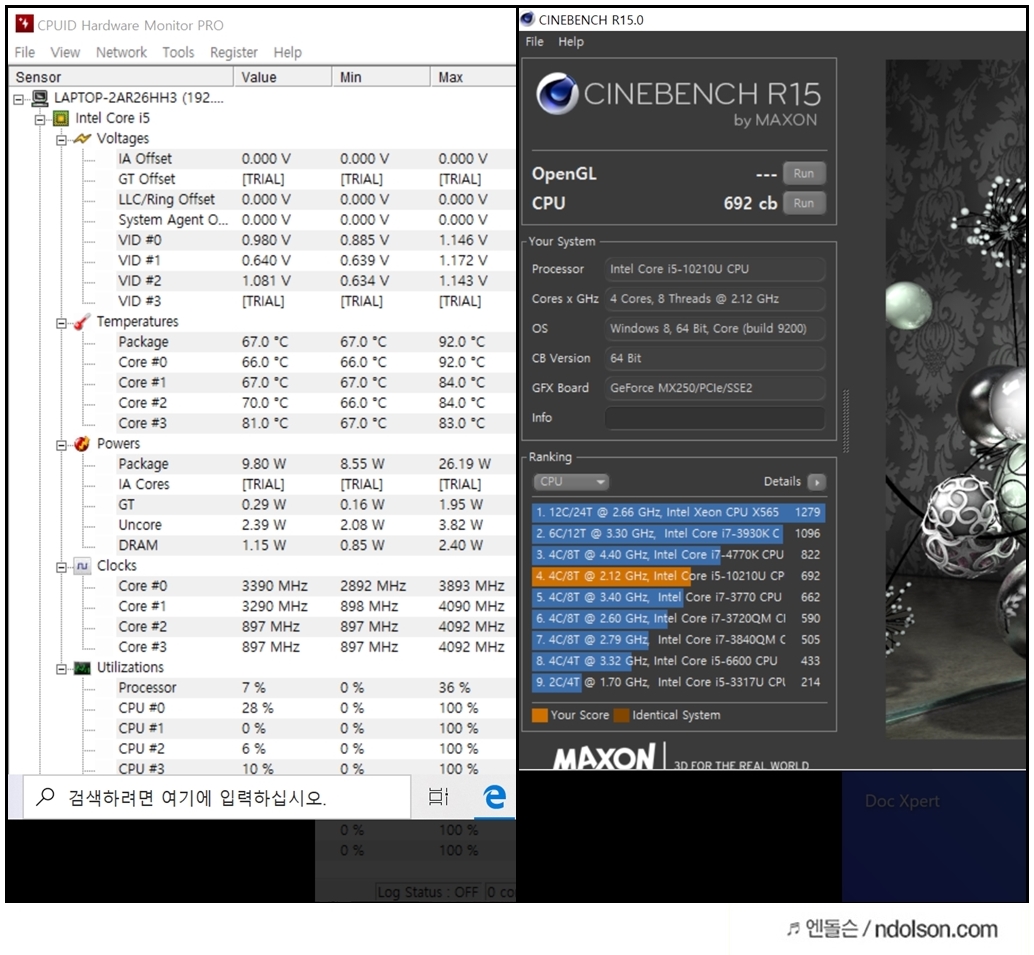This screenshot has height=955, width=1034.
Task: Select the IA Offset voltage row
Action: click(315, 159)
